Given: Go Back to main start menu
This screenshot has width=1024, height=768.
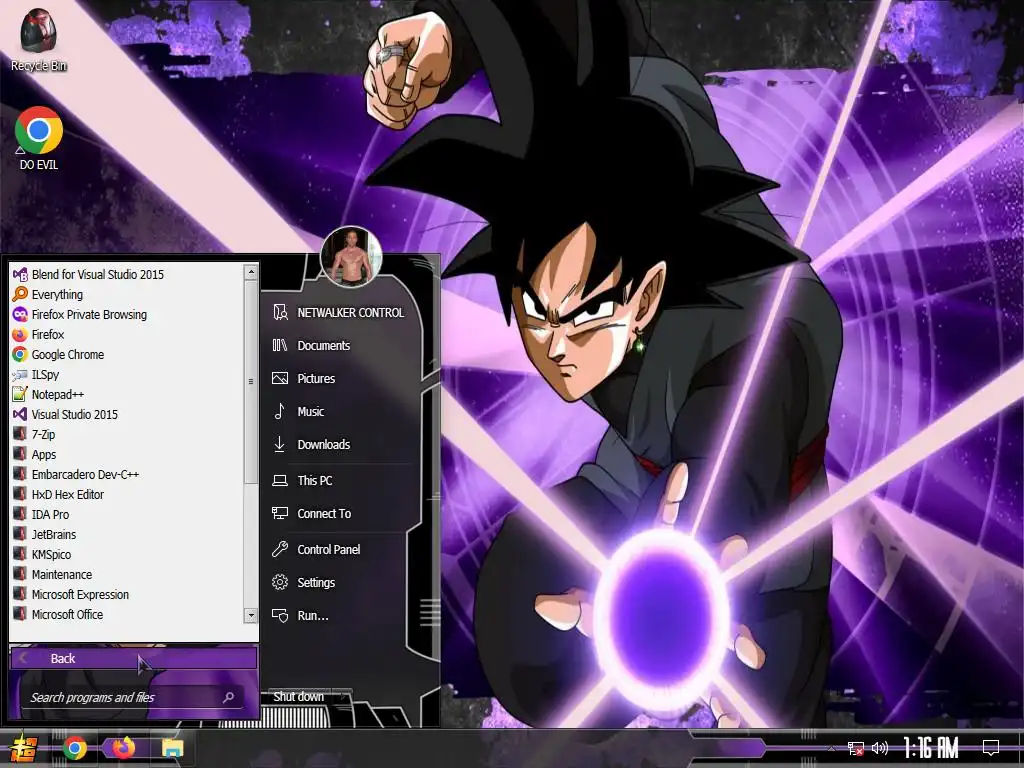Looking at the screenshot, I should pos(134,658).
